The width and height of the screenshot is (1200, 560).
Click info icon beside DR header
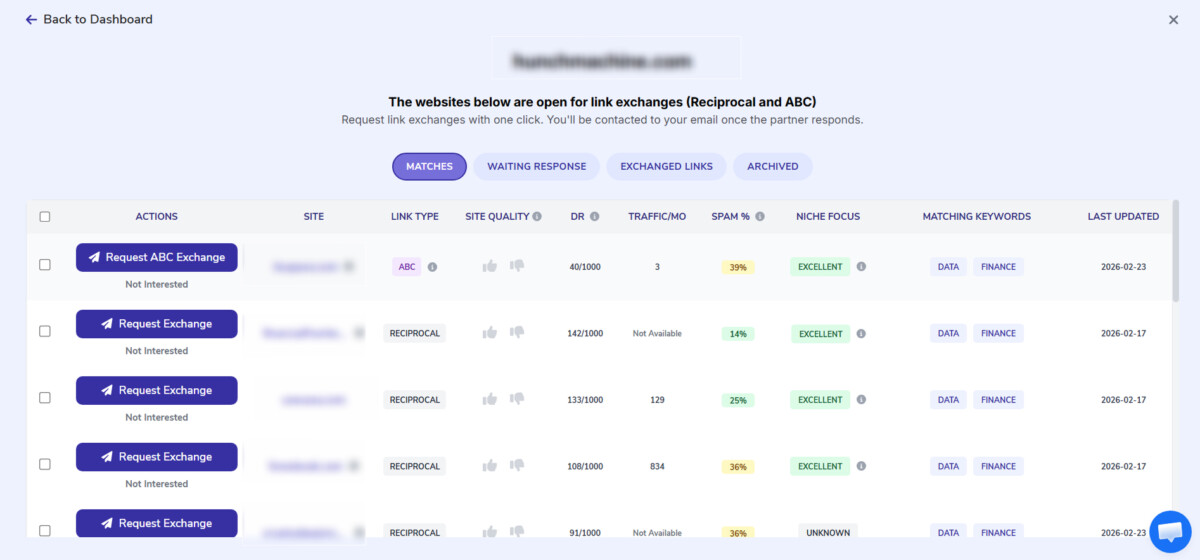[x=595, y=216]
